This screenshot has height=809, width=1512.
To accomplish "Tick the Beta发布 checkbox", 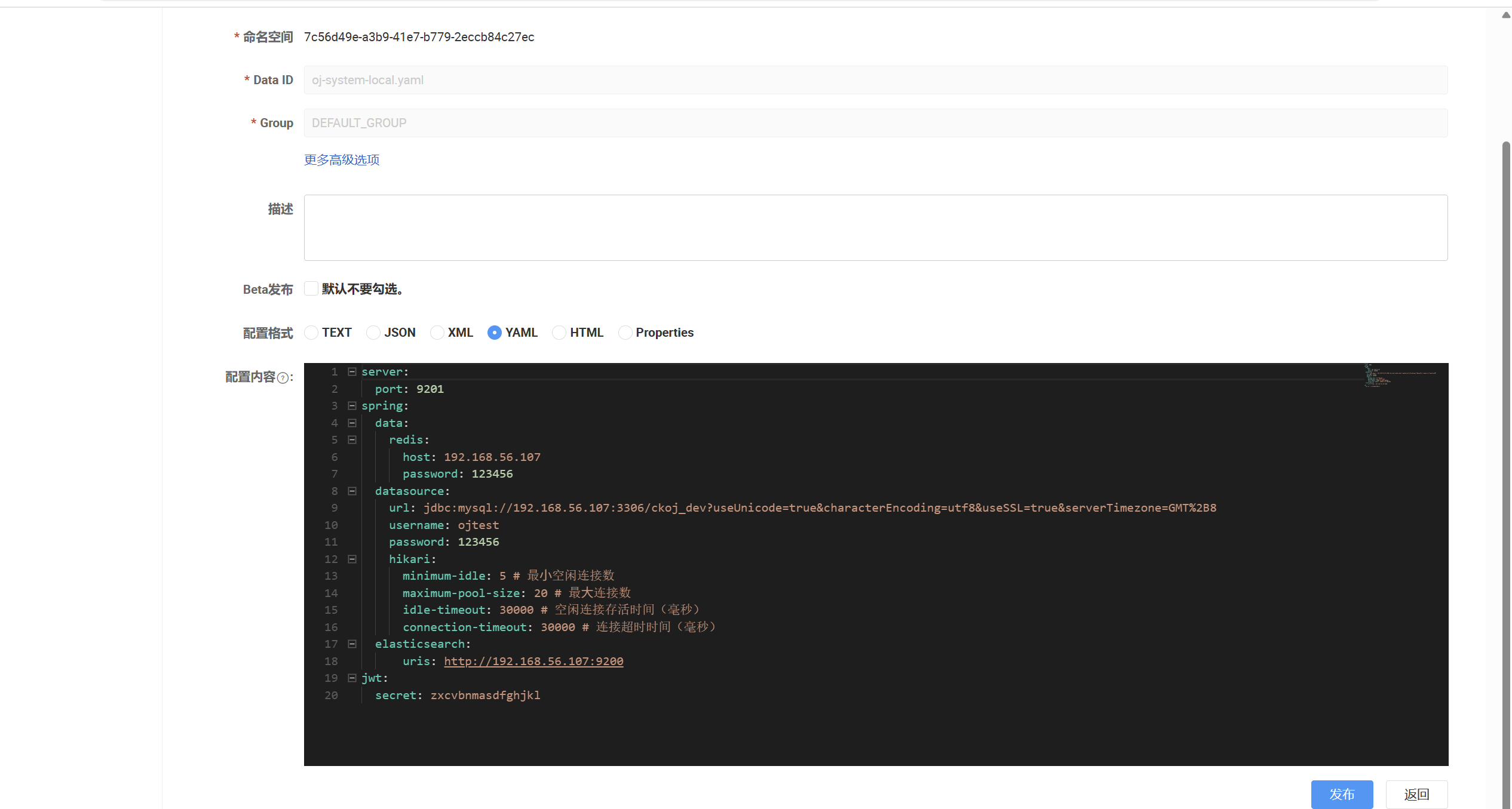I will click(311, 289).
